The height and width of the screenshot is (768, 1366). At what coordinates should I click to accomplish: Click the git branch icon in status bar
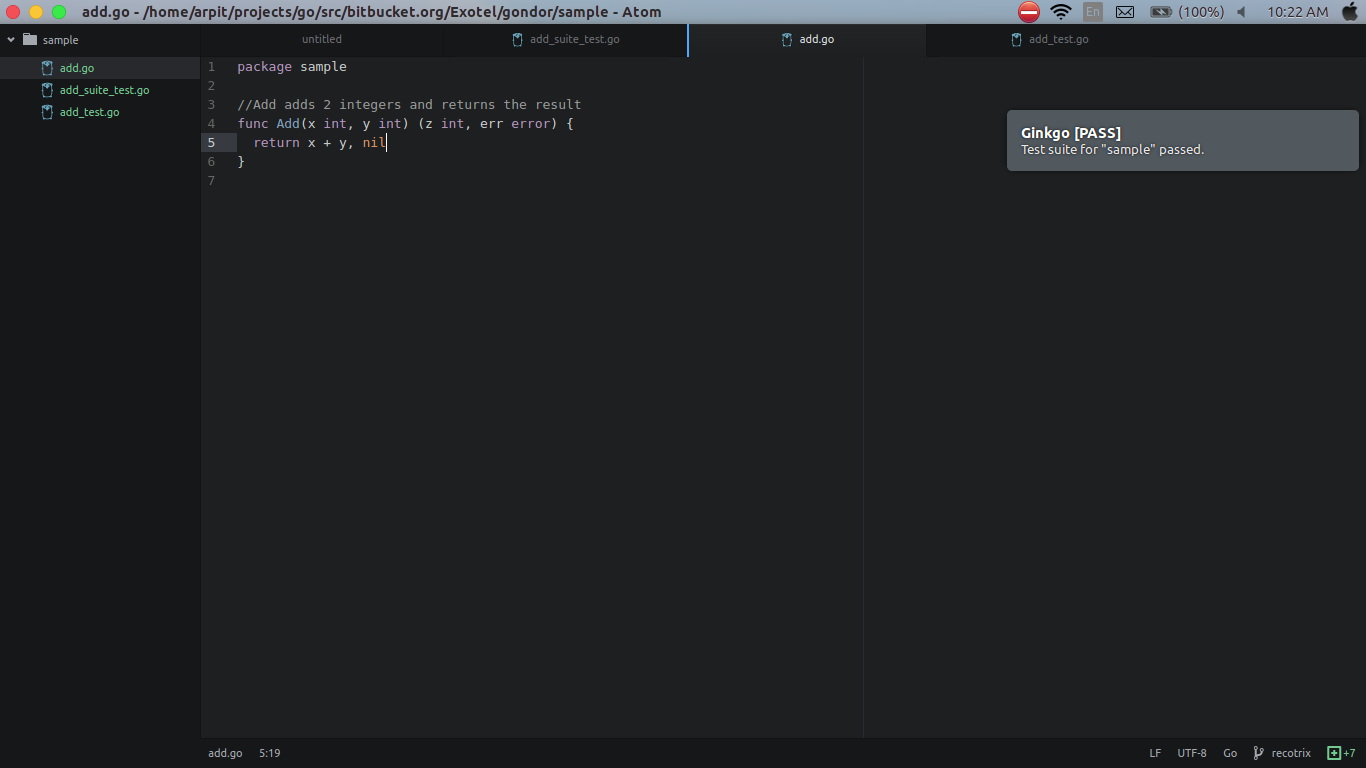(1259, 753)
